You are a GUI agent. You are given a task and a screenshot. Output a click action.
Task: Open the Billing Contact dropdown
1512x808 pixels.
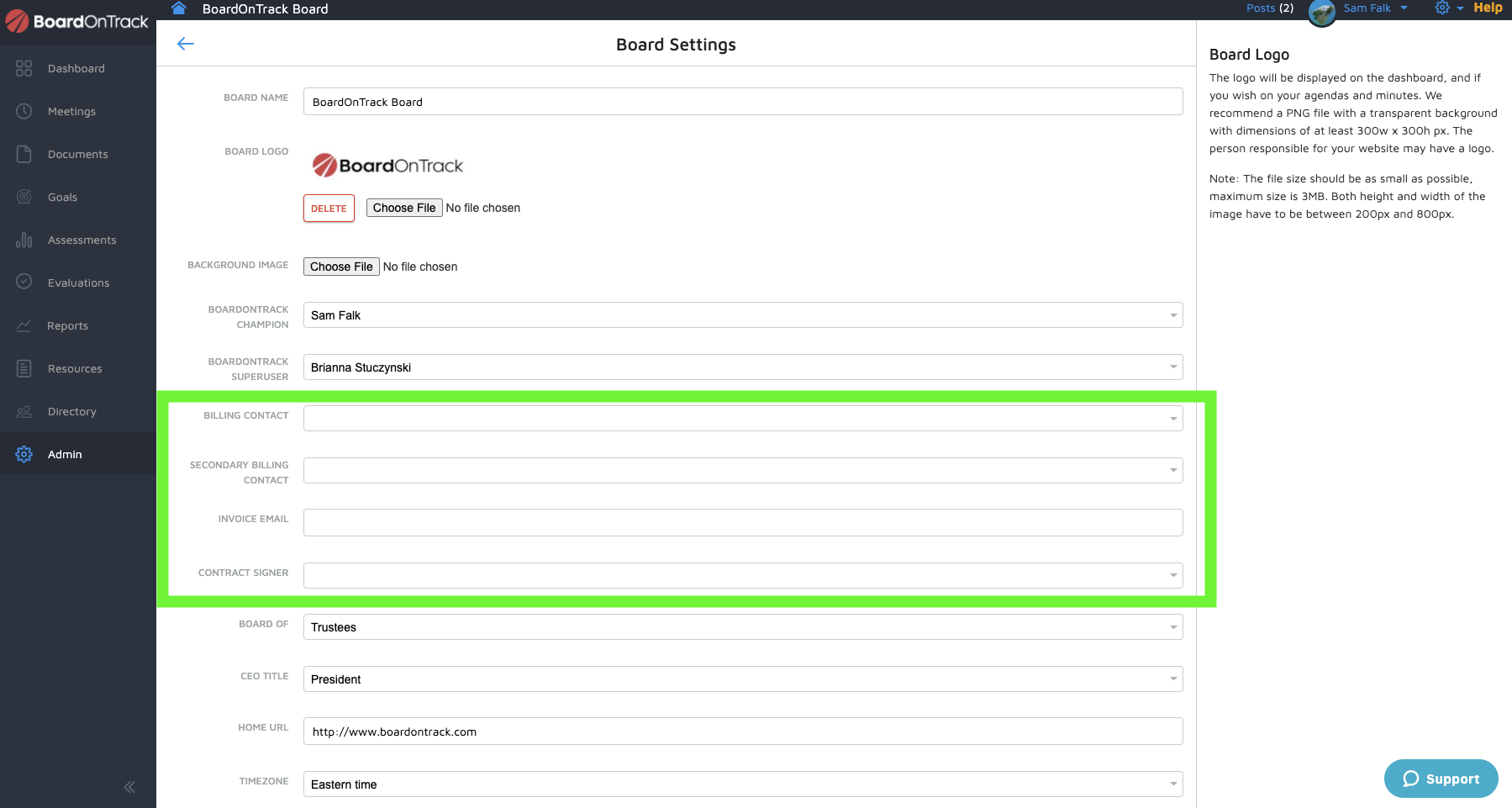coord(743,418)
